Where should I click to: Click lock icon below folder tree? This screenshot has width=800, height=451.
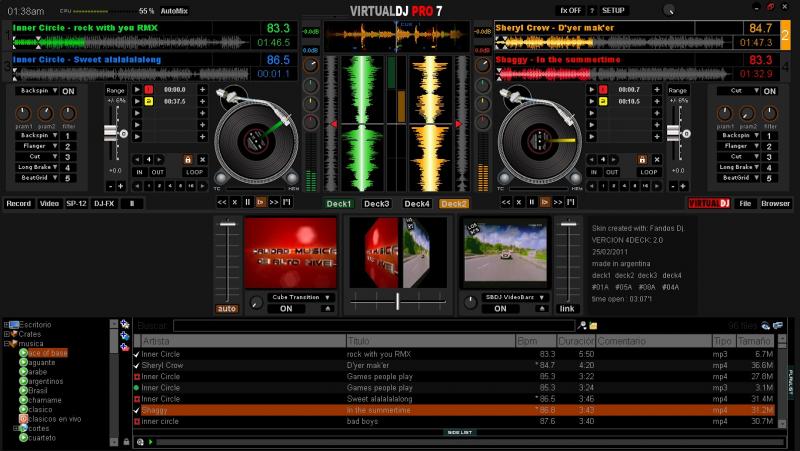(x=126, y=442)
